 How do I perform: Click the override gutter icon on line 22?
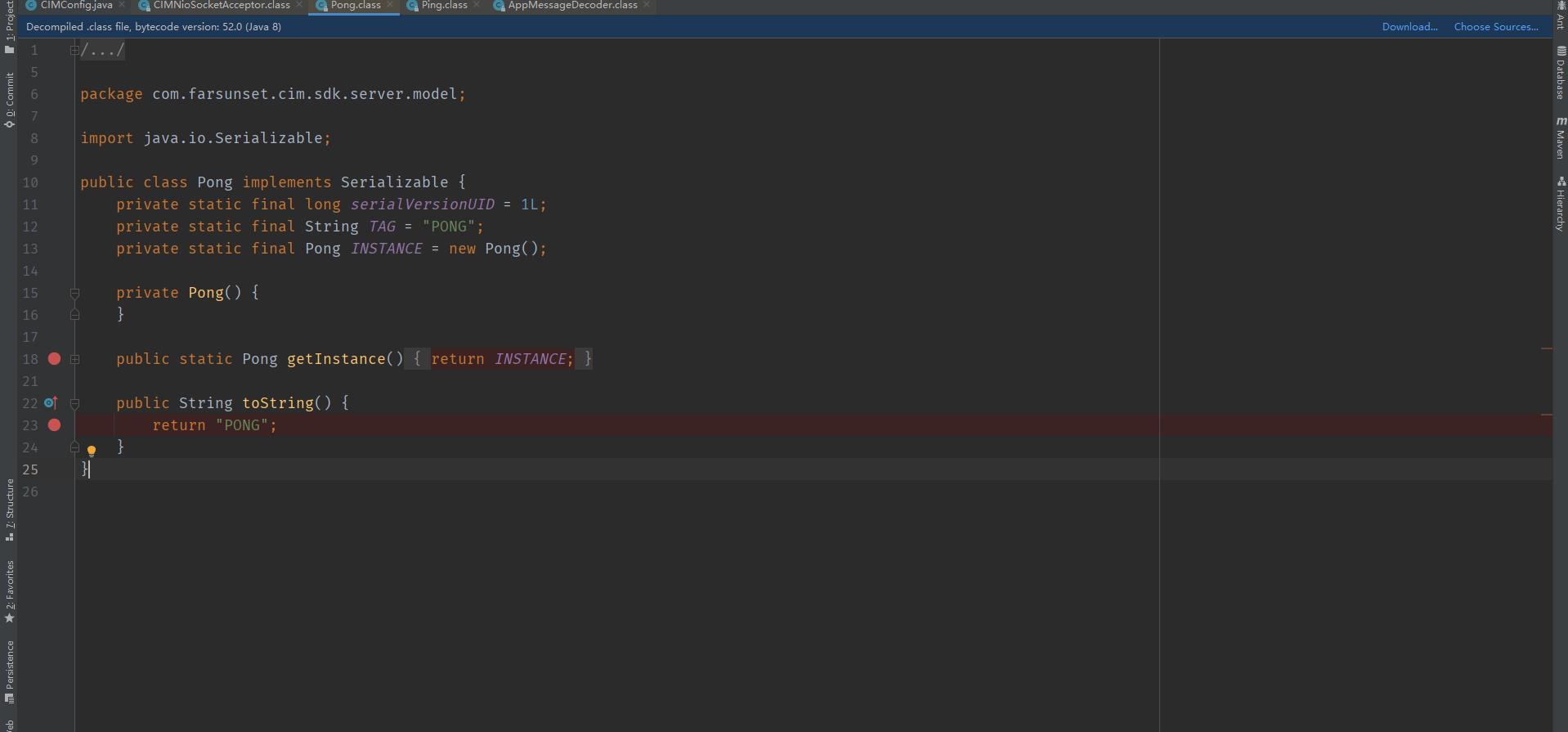(51, 402)
